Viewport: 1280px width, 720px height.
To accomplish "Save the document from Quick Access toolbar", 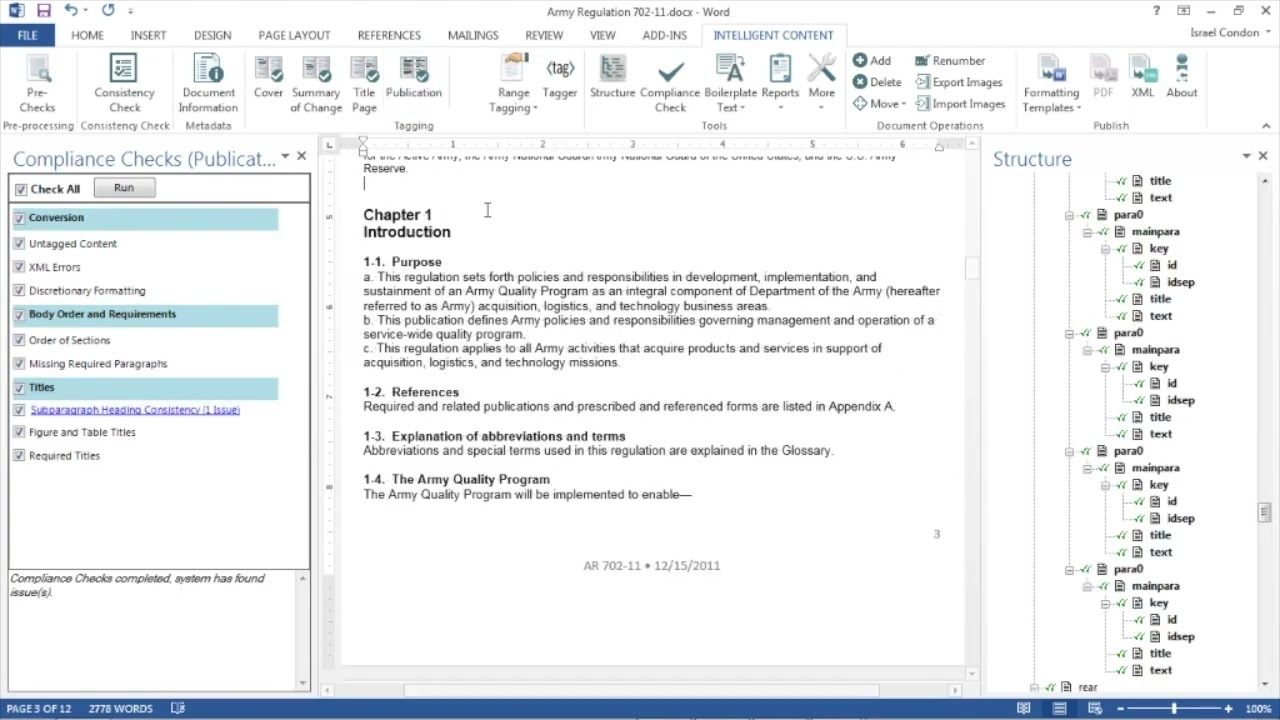I will [43, 11].
